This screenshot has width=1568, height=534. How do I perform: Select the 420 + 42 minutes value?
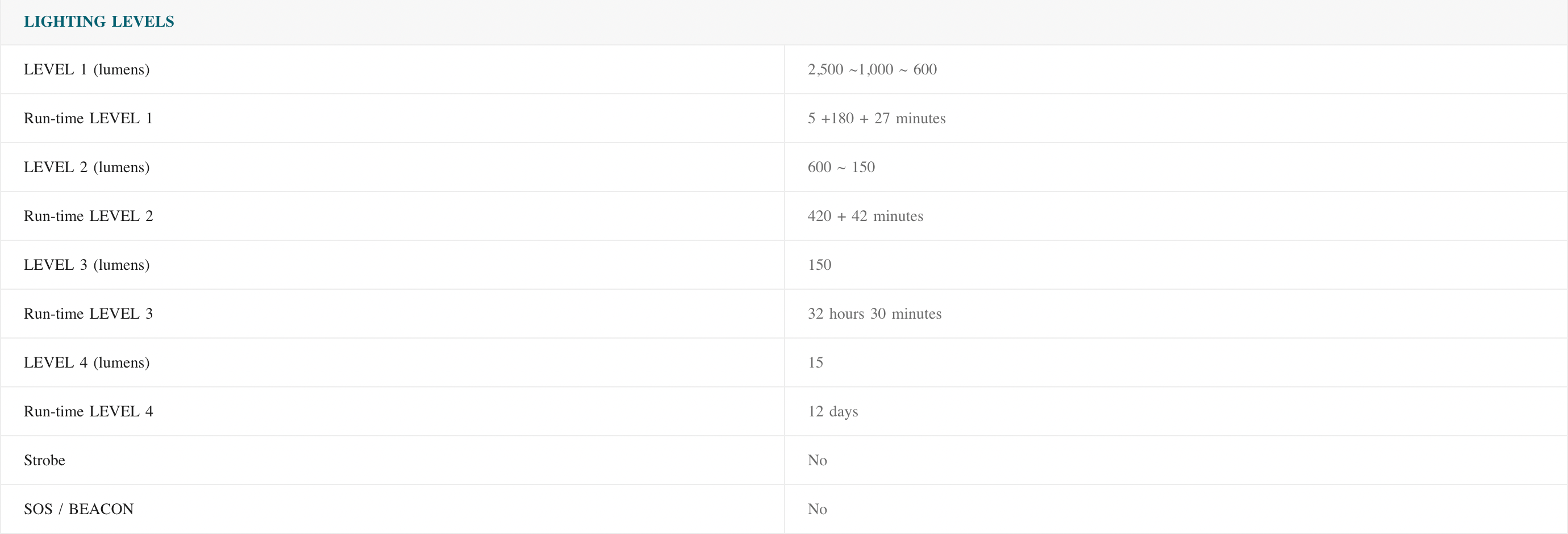click(865, 216)
